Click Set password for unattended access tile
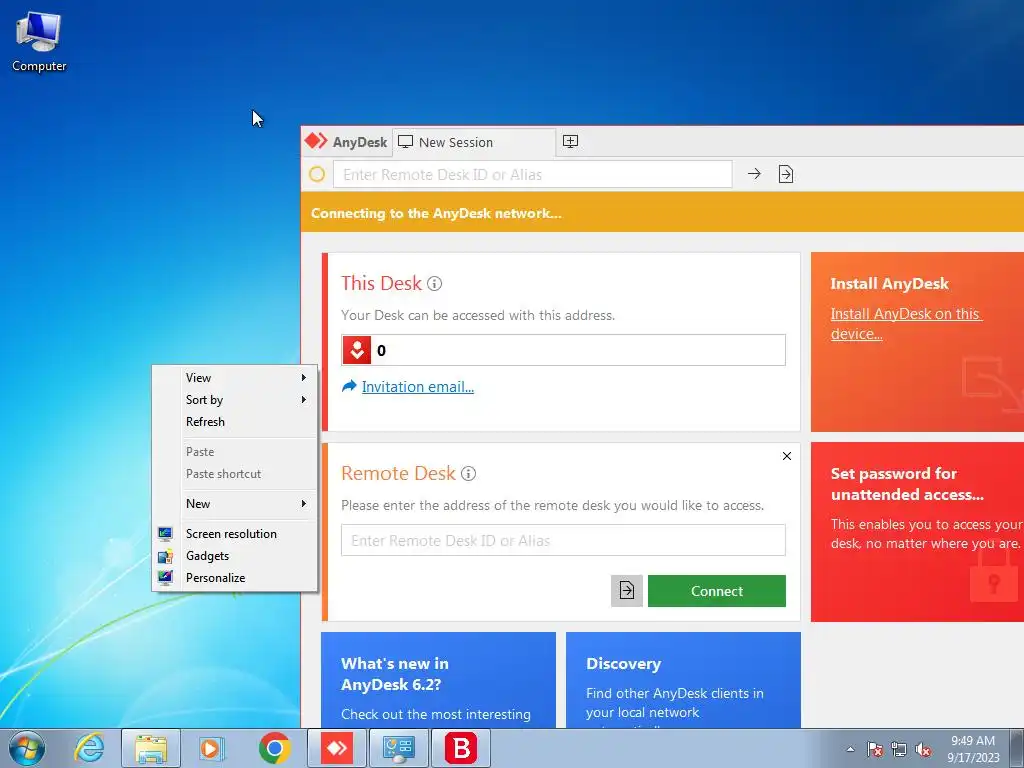The image size is (1024, 768). tap(917, 532)
